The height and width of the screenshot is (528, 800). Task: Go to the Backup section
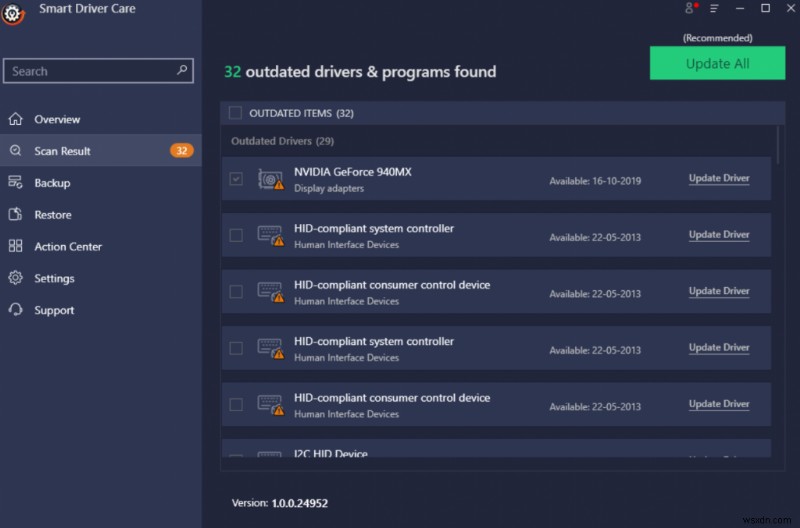[x=101, y=183]
